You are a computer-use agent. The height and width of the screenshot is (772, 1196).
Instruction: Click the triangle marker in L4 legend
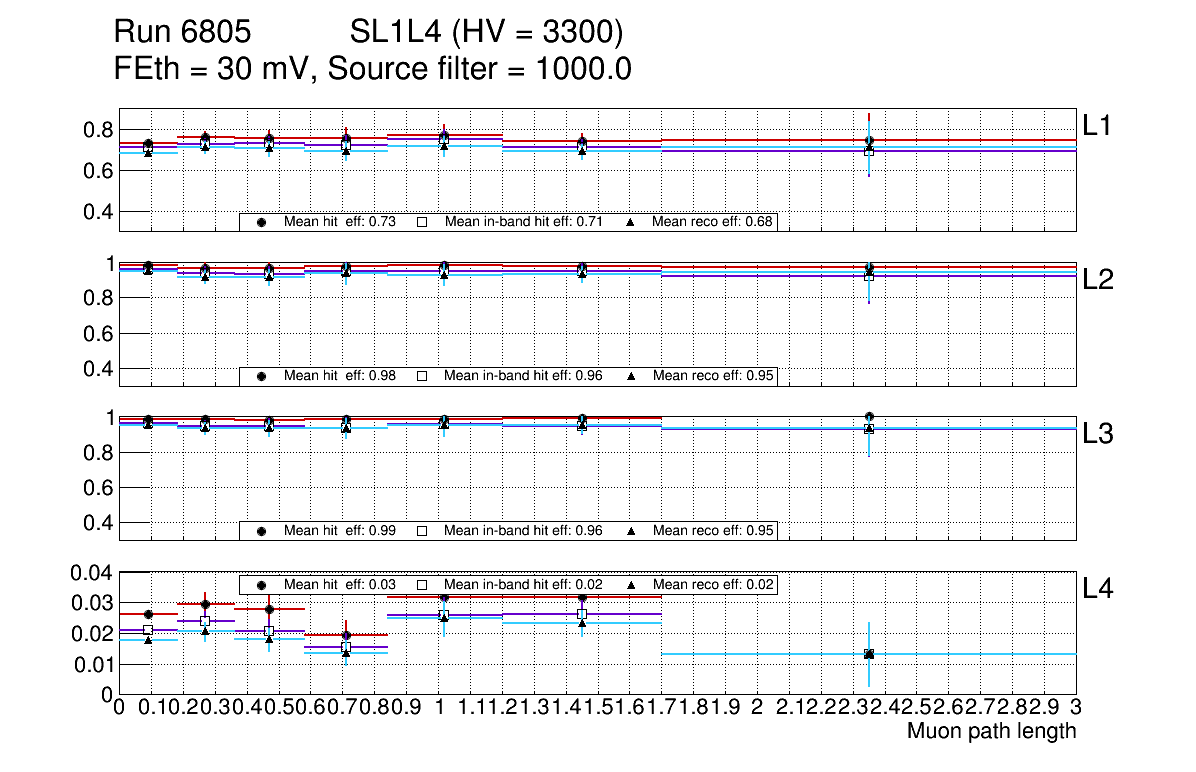pos(631,584)
